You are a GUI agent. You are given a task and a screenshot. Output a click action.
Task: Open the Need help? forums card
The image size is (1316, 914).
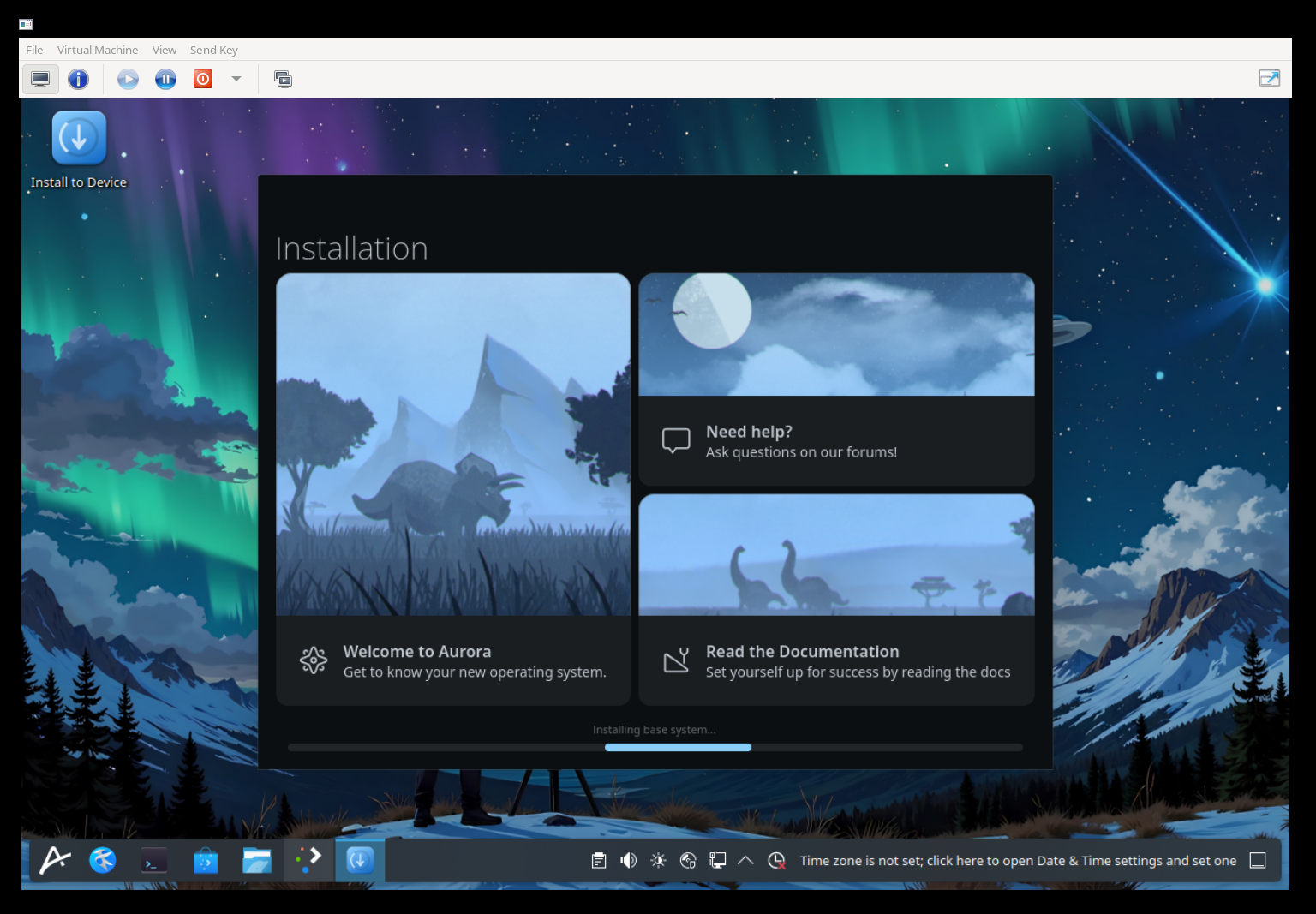836,379
